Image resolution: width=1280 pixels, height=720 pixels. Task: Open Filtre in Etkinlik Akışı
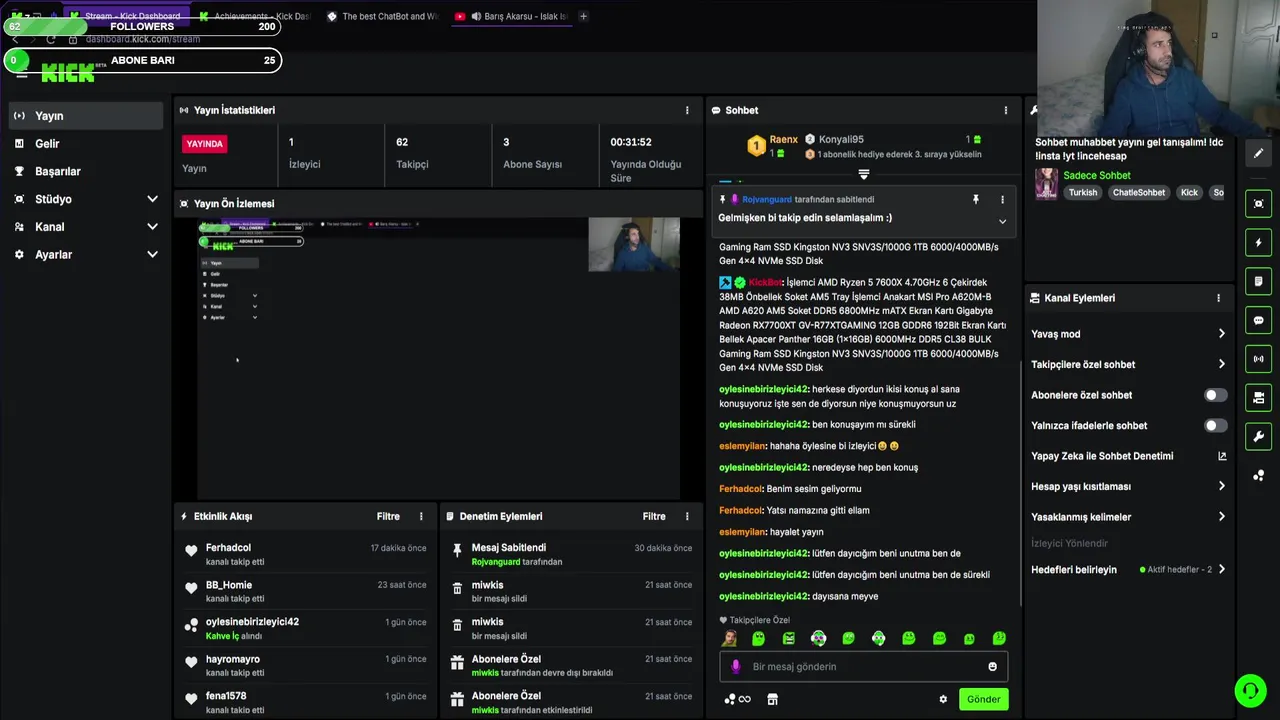point(388,516)
